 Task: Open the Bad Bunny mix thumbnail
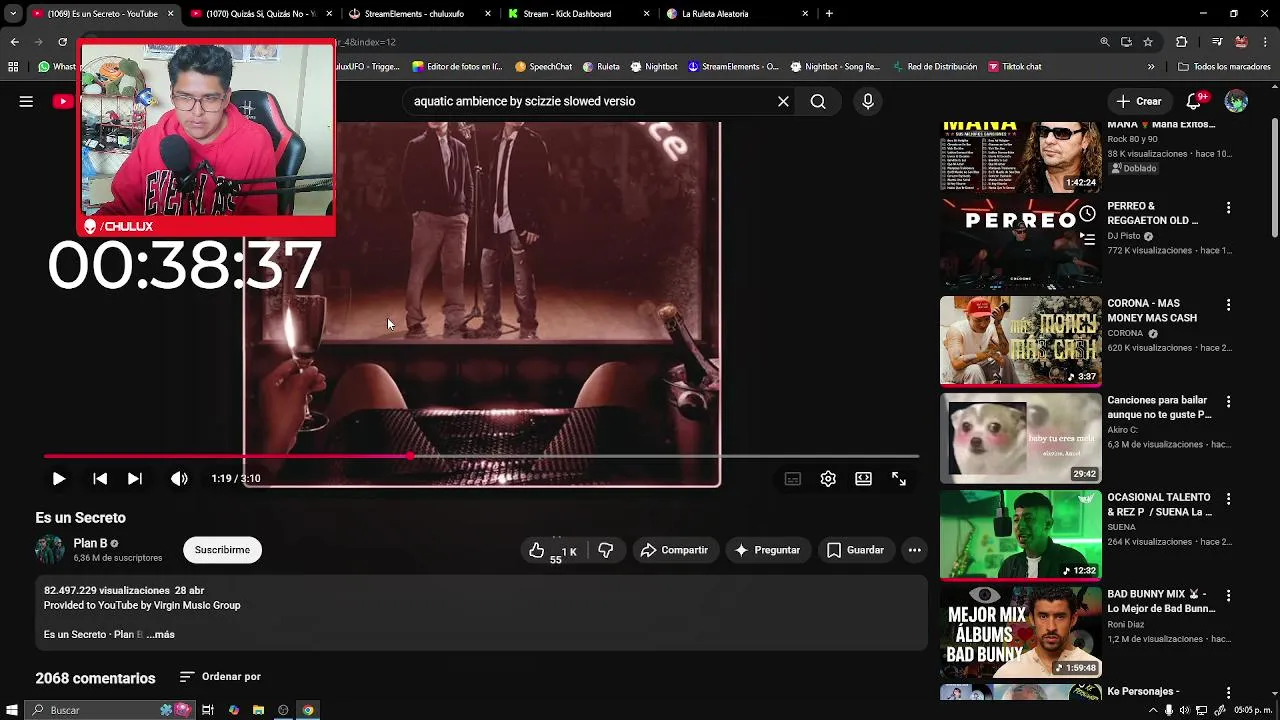(x=1020, y=632)
